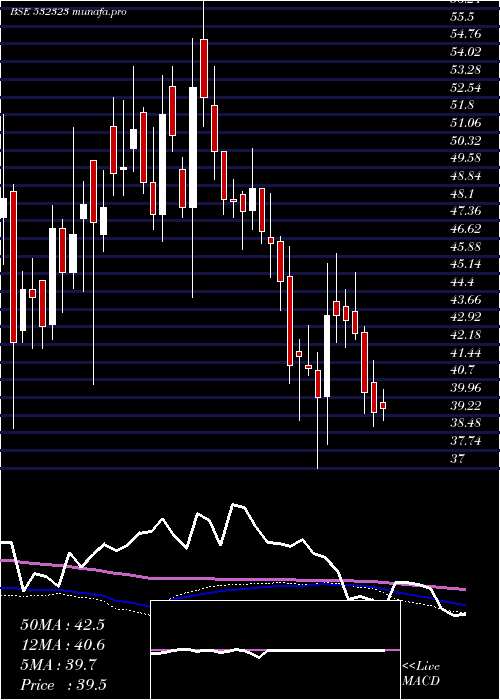Click the 38.48 price axis label
The height and width of the screenshot is (700, 500).
pyautogui.click(x=466, y=423)
